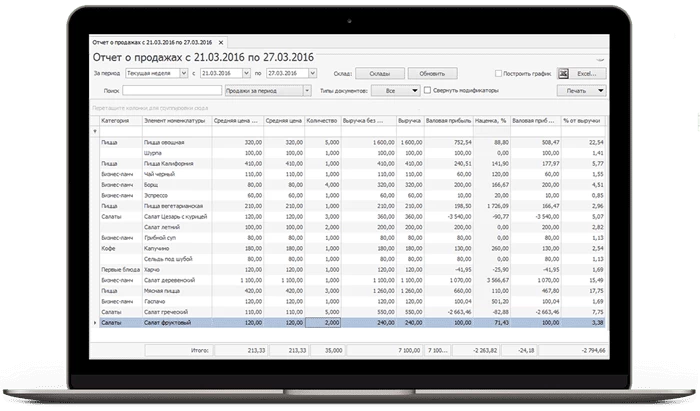Enable the 'Построить график' checkbox
Screen dimensions: 700x411
point(499,74)
